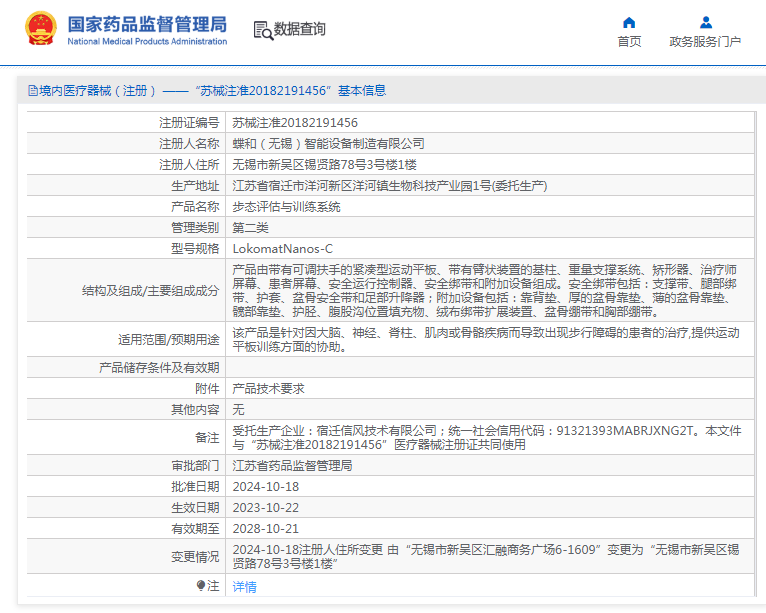This screenshot has height=613, width=766.
Task: Select production address 江苏省宿迁市洋河新区 cell
Action: [390, 186]
